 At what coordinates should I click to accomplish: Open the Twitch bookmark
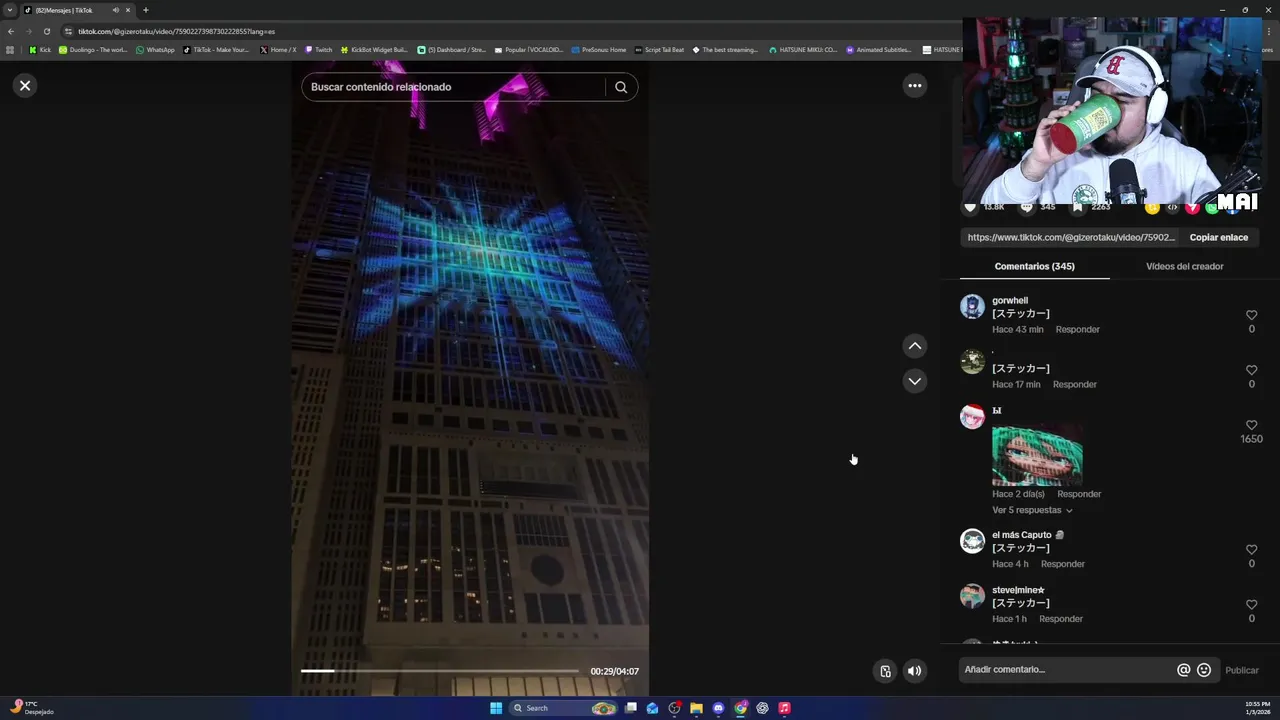point(319,50)
